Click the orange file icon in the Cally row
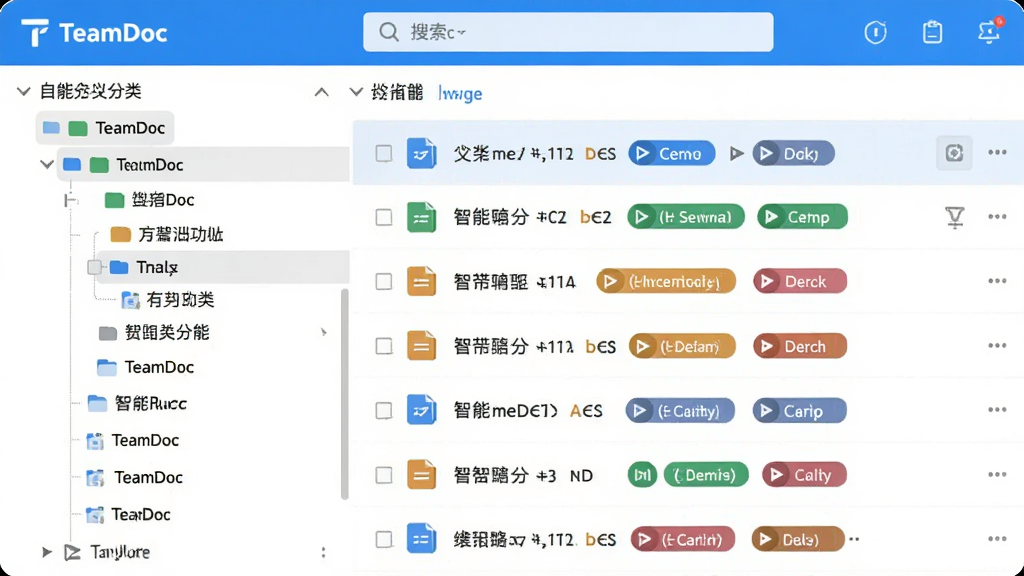 click(421, 475)
